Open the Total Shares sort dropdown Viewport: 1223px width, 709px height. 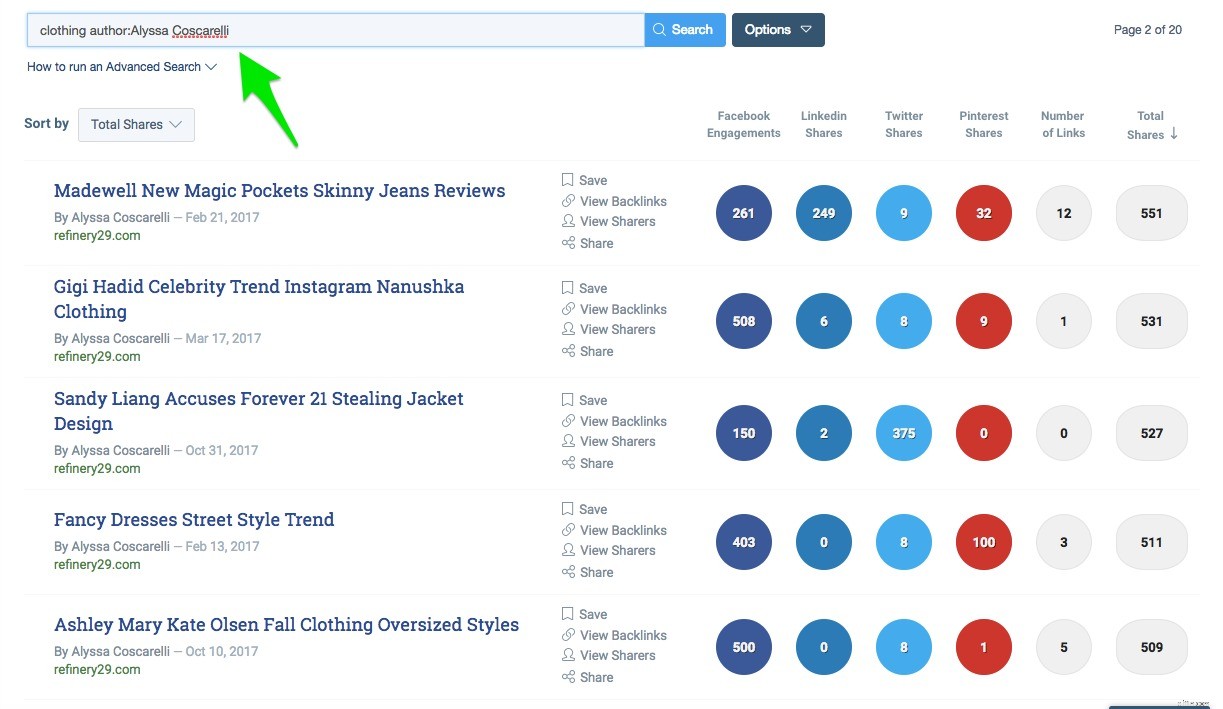[x=136, y=124]
